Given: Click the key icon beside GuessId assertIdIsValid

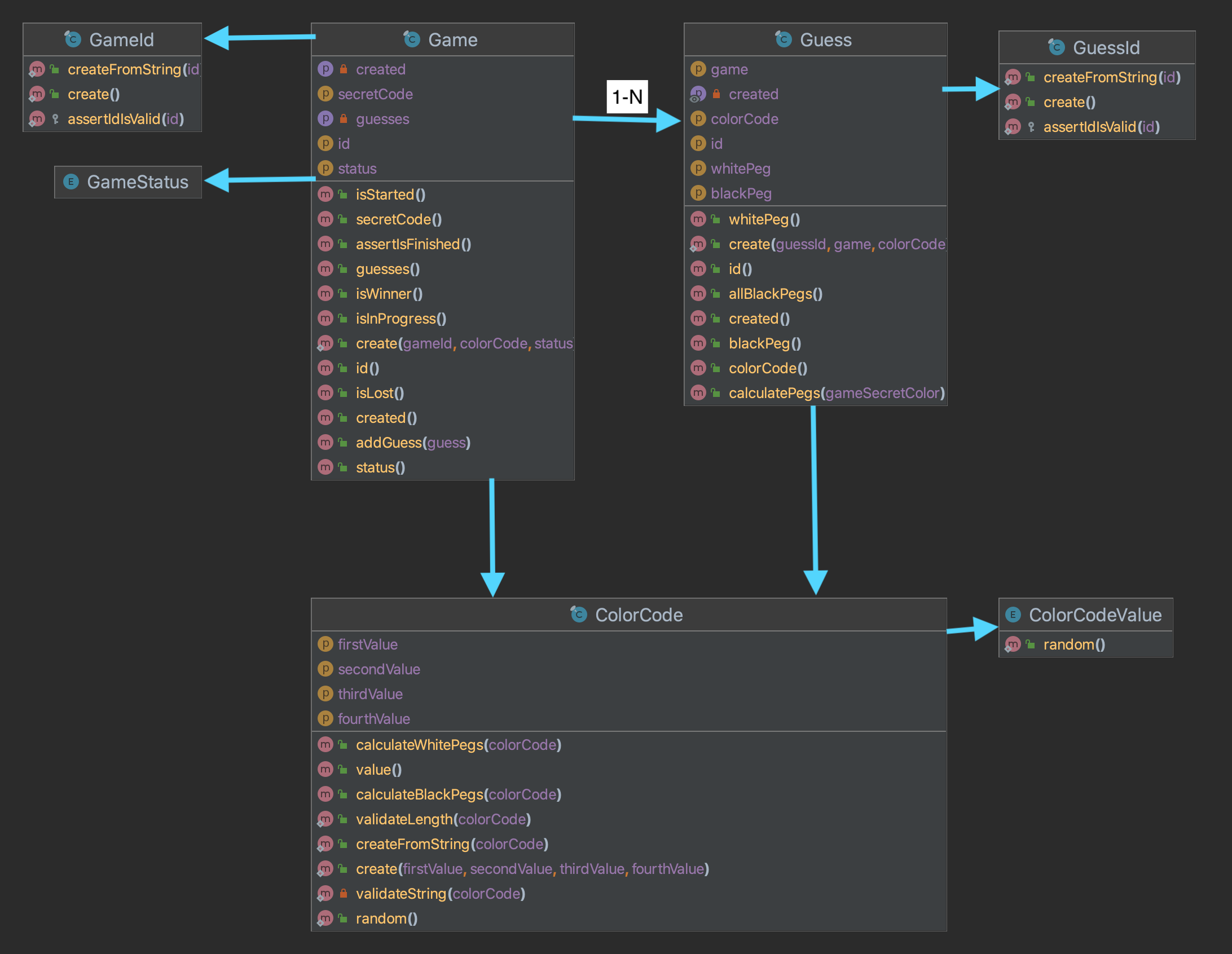Looking at the screenshot, I should (x=1031, y=127).
